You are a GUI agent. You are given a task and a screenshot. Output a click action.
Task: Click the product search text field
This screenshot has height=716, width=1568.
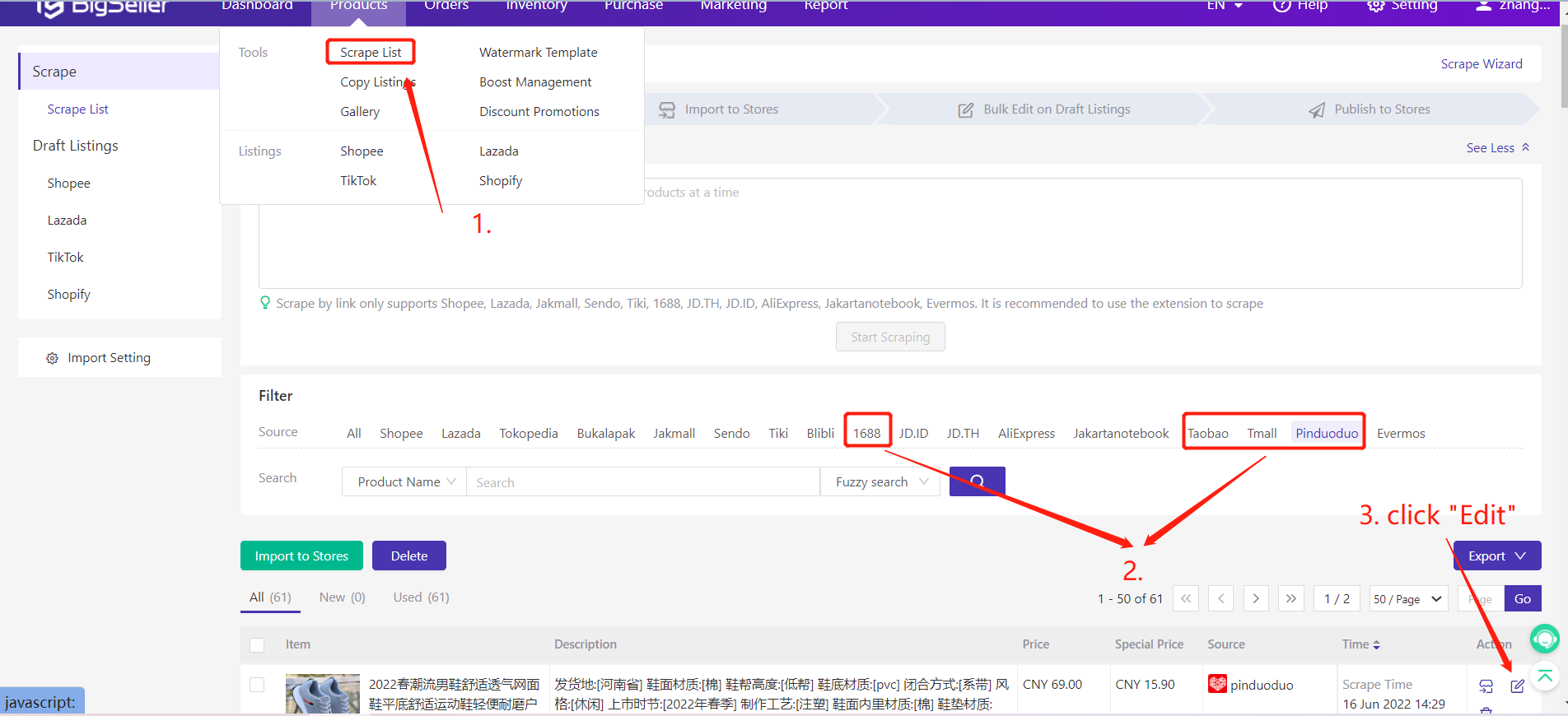(x=643, y=481)
